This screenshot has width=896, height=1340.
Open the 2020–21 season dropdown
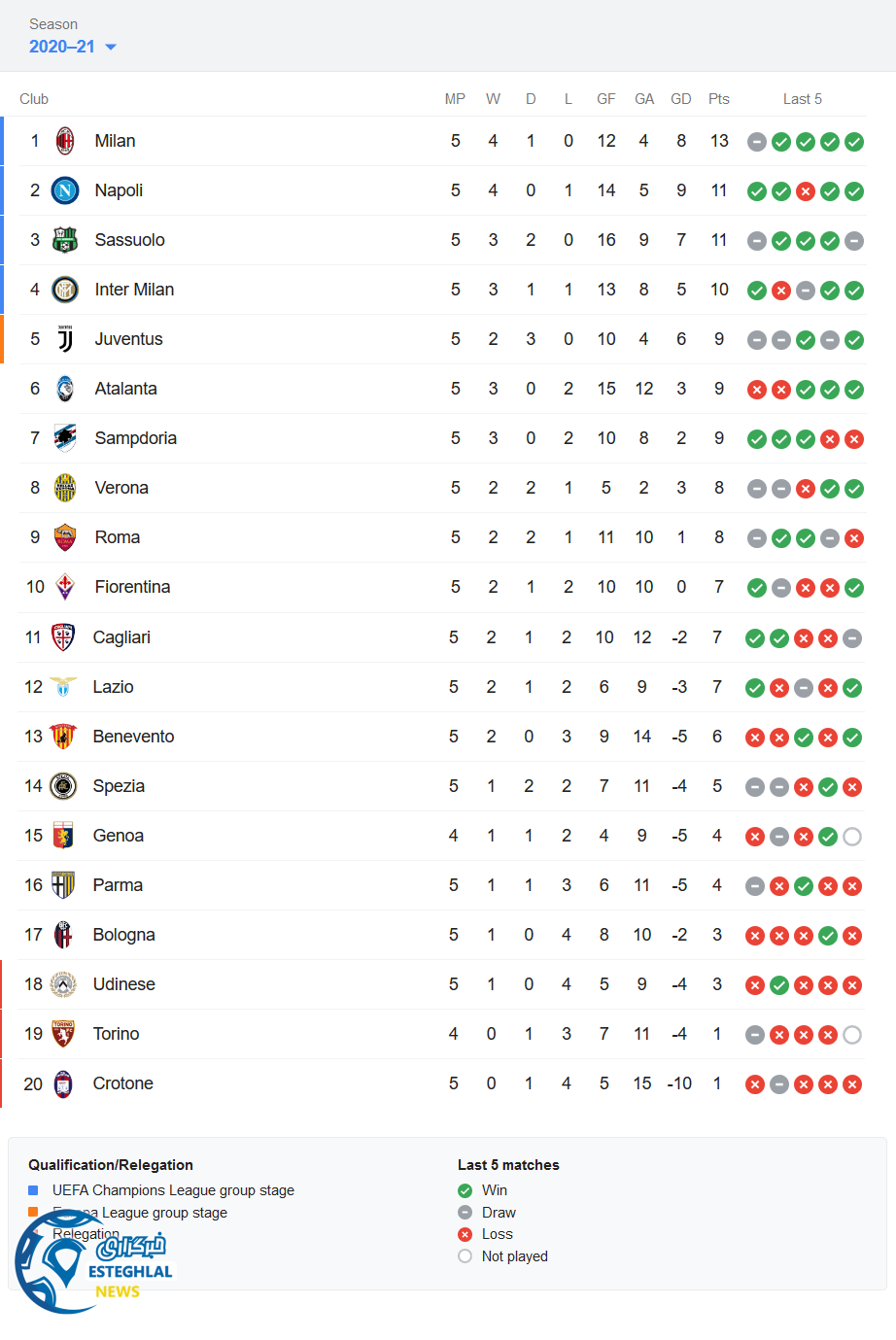tap(73, 47)
